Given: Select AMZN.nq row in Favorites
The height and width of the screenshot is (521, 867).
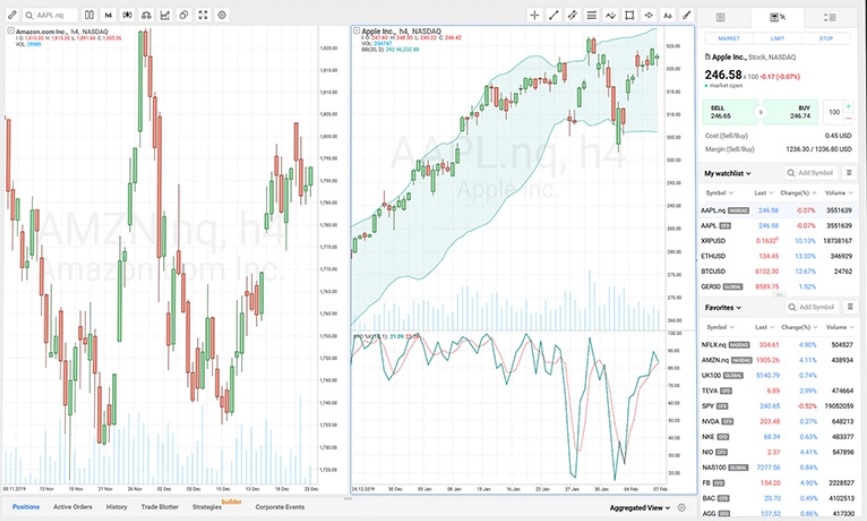Looking at the screenshot, I should [777, 360].
